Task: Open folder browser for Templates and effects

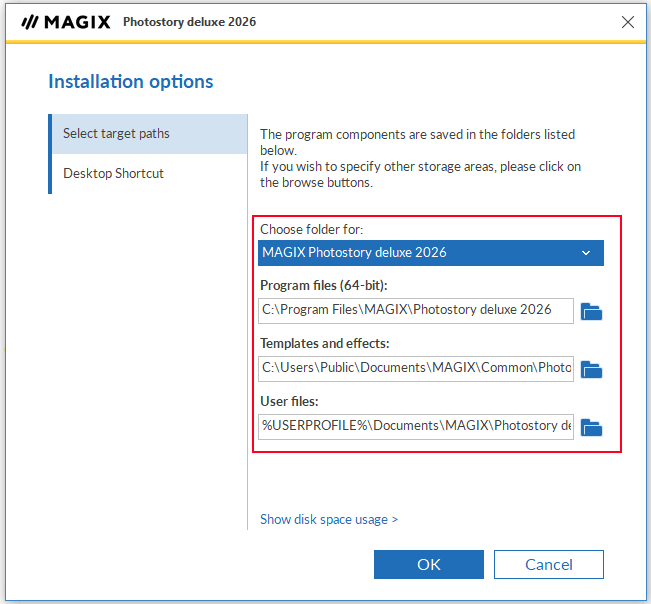Action: click(x=592, y=369)
